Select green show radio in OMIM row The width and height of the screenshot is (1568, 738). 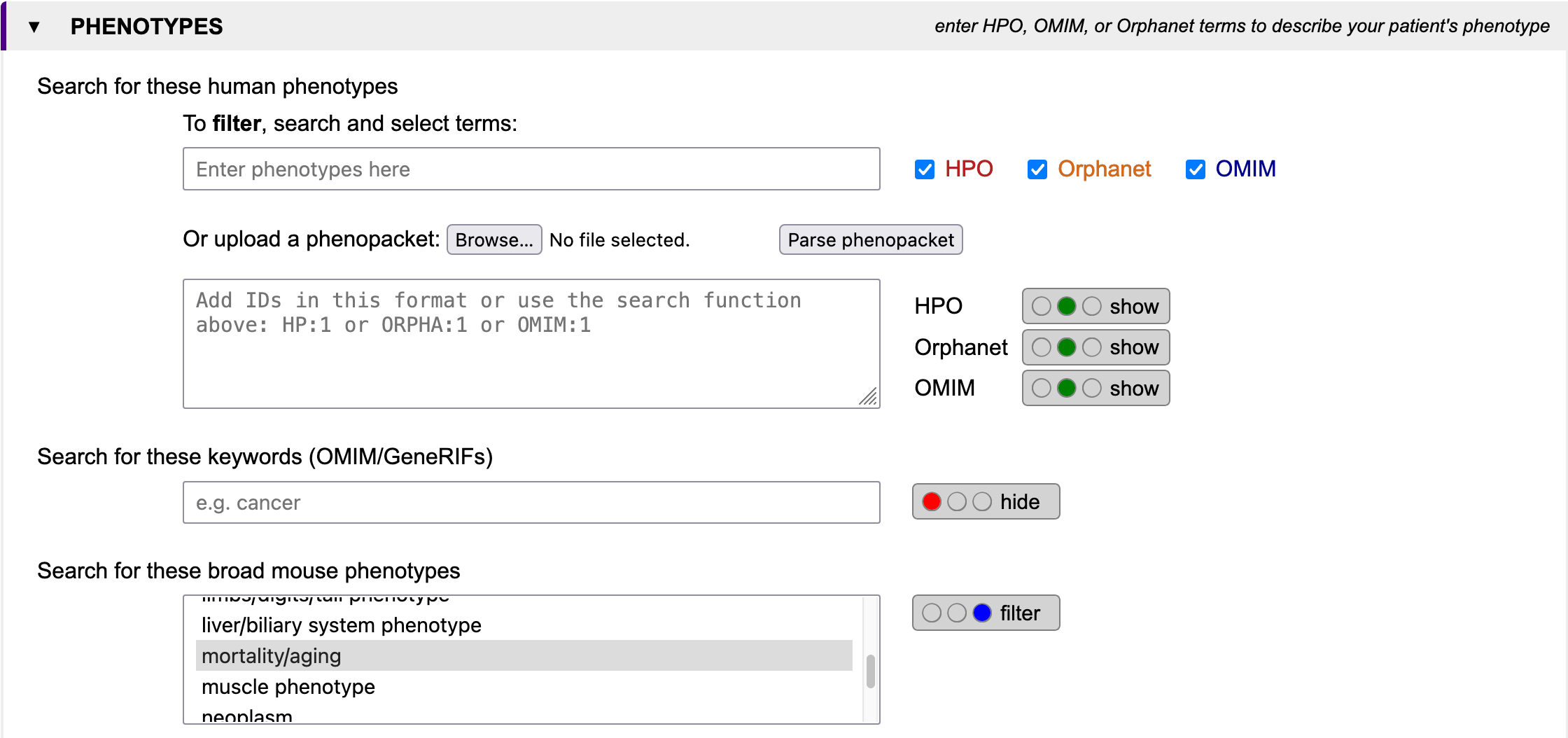click(1066, 388)
